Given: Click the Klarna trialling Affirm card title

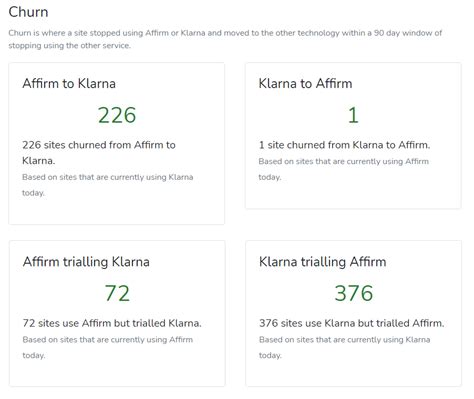Looking at the screenshot, I should (323, 262).
